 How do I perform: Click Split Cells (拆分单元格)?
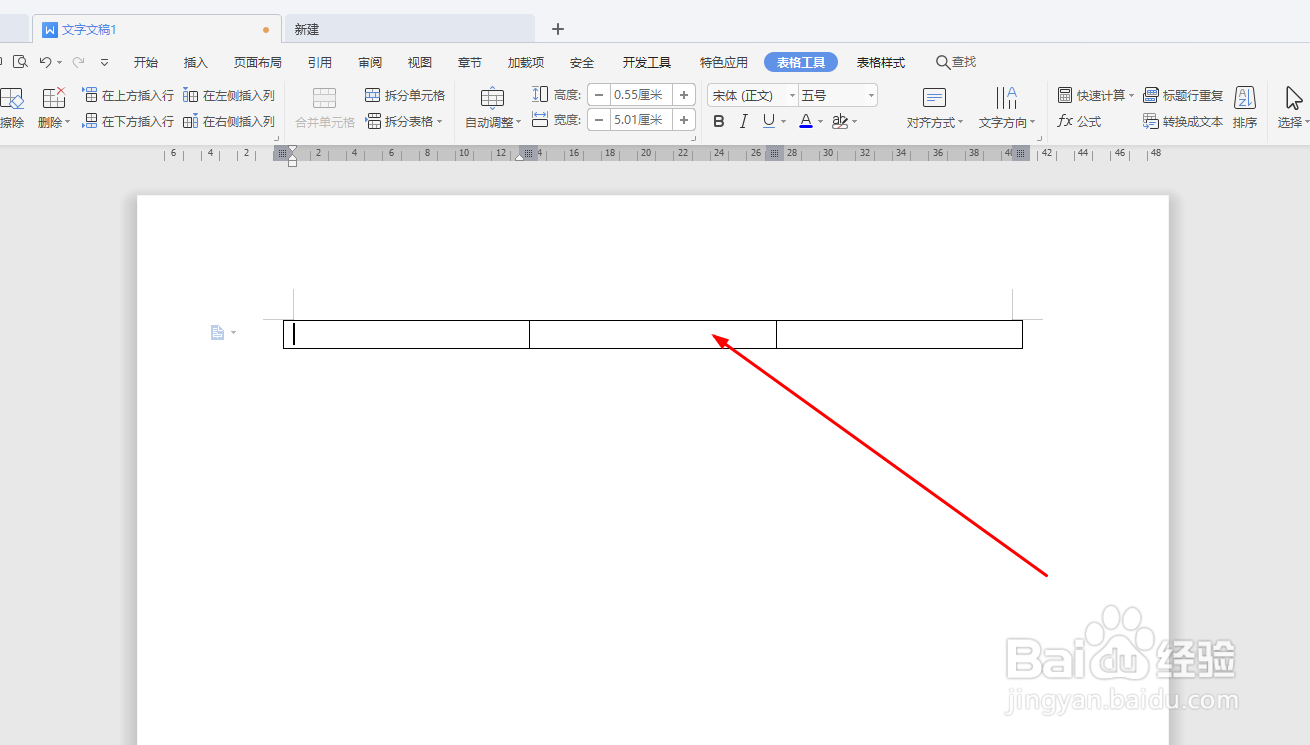pos(405,96)
